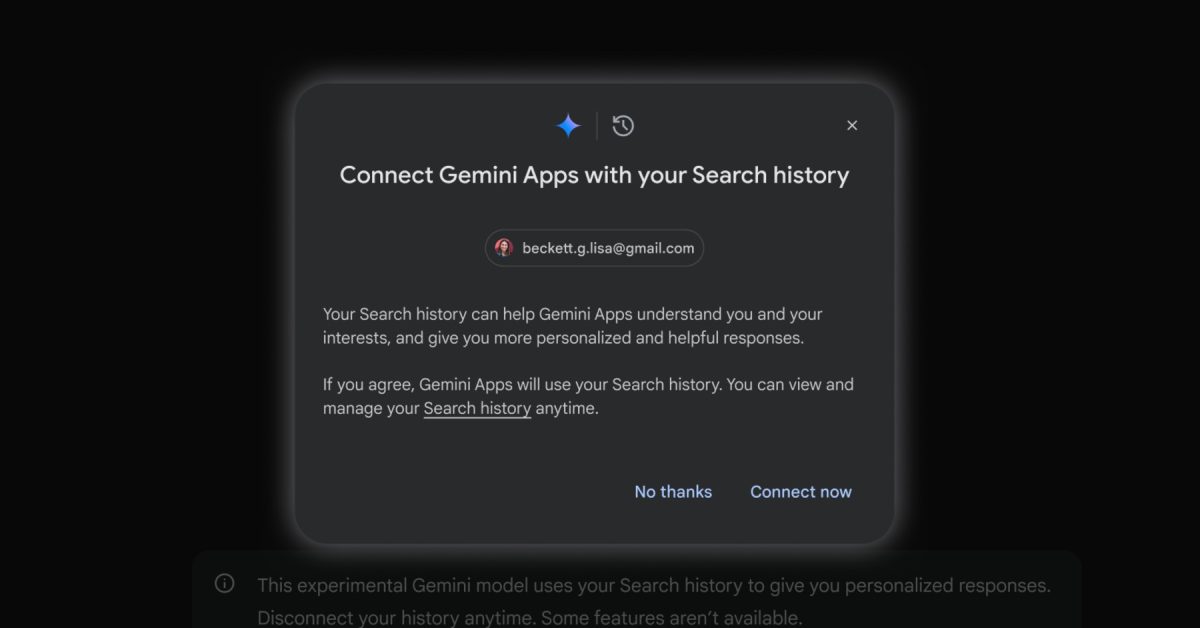Image resolution: width=1200 pixels, height=628 pixels.
Task: Click "Disconnect your history anytime" banner text
Action: click(x=398, y=617)
